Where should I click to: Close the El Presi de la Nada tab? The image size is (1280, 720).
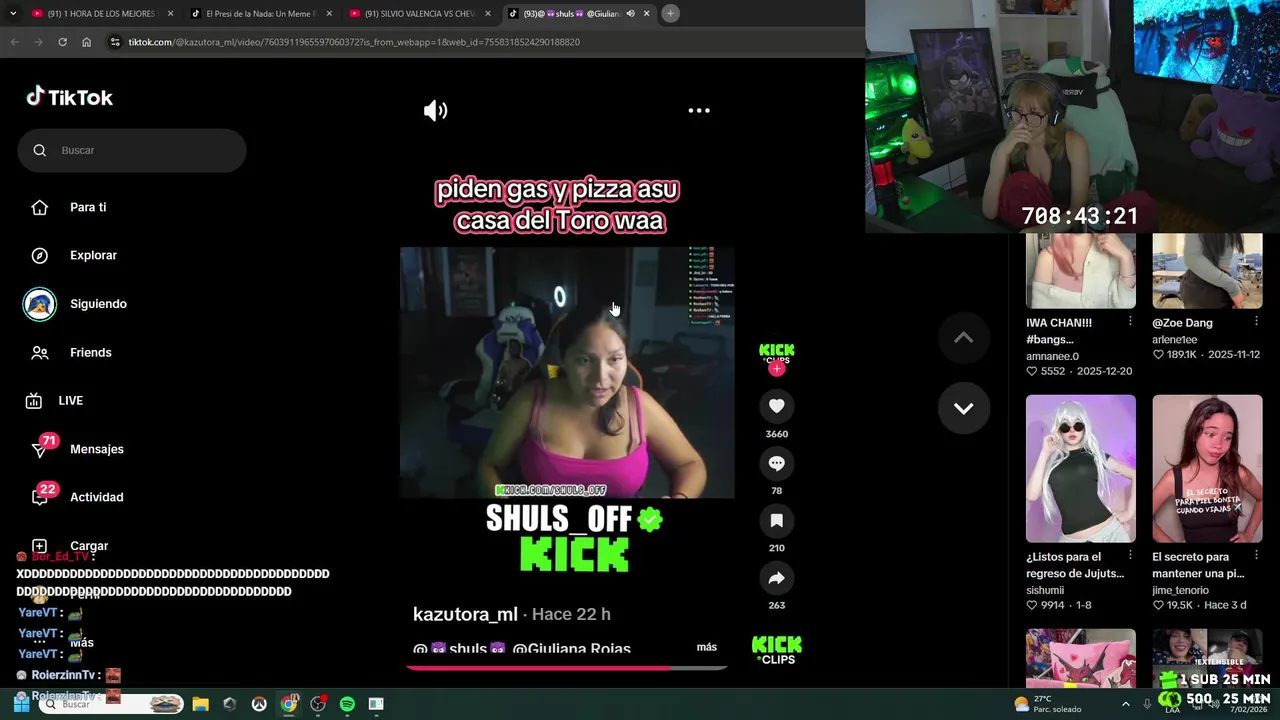329,14
